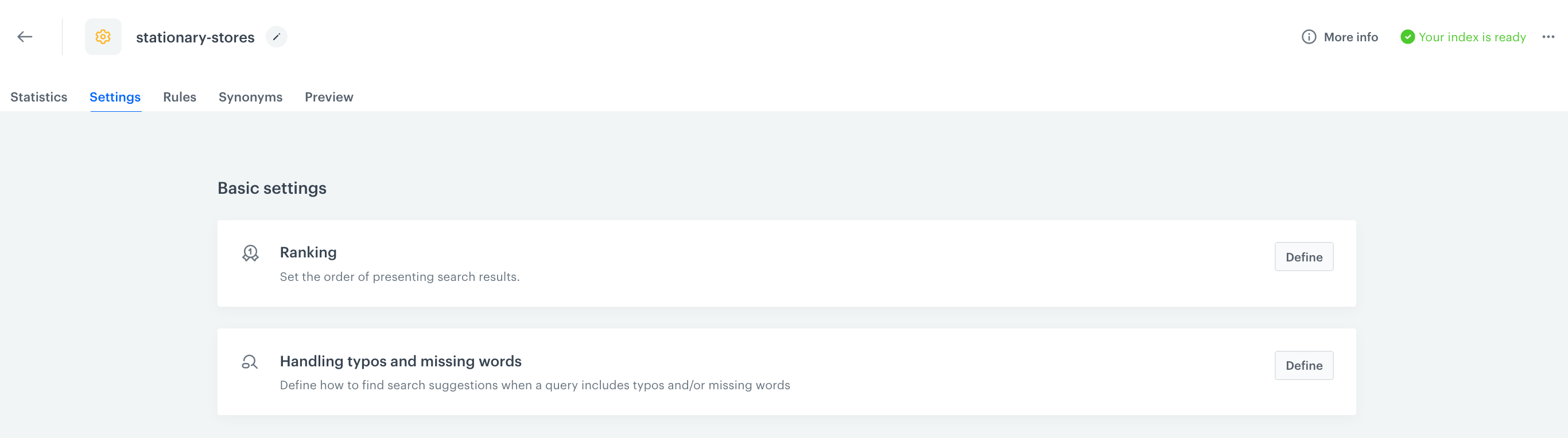Click the Your index is ready status

click(x=1472, y=37)
